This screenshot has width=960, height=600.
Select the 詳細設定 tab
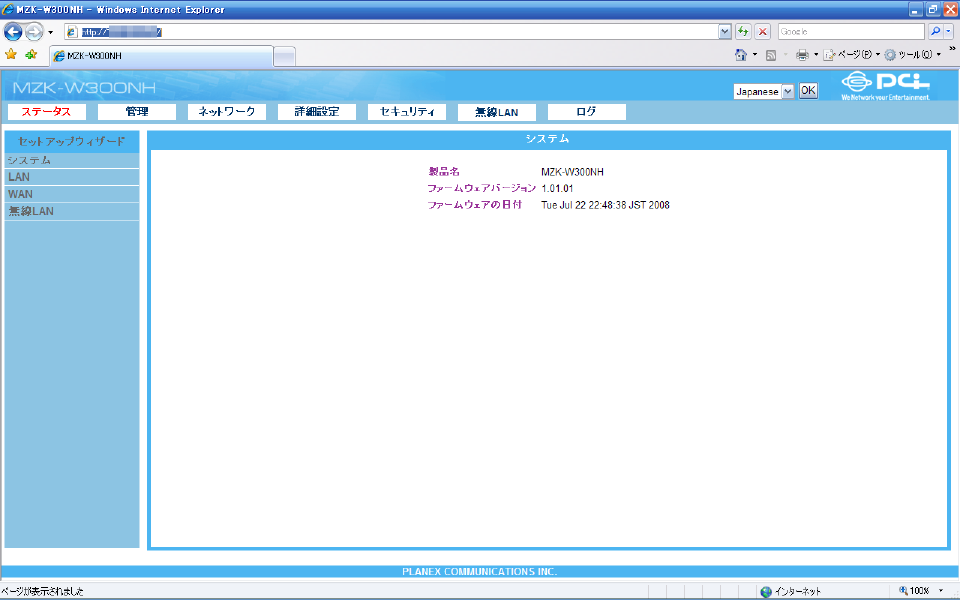317,112
